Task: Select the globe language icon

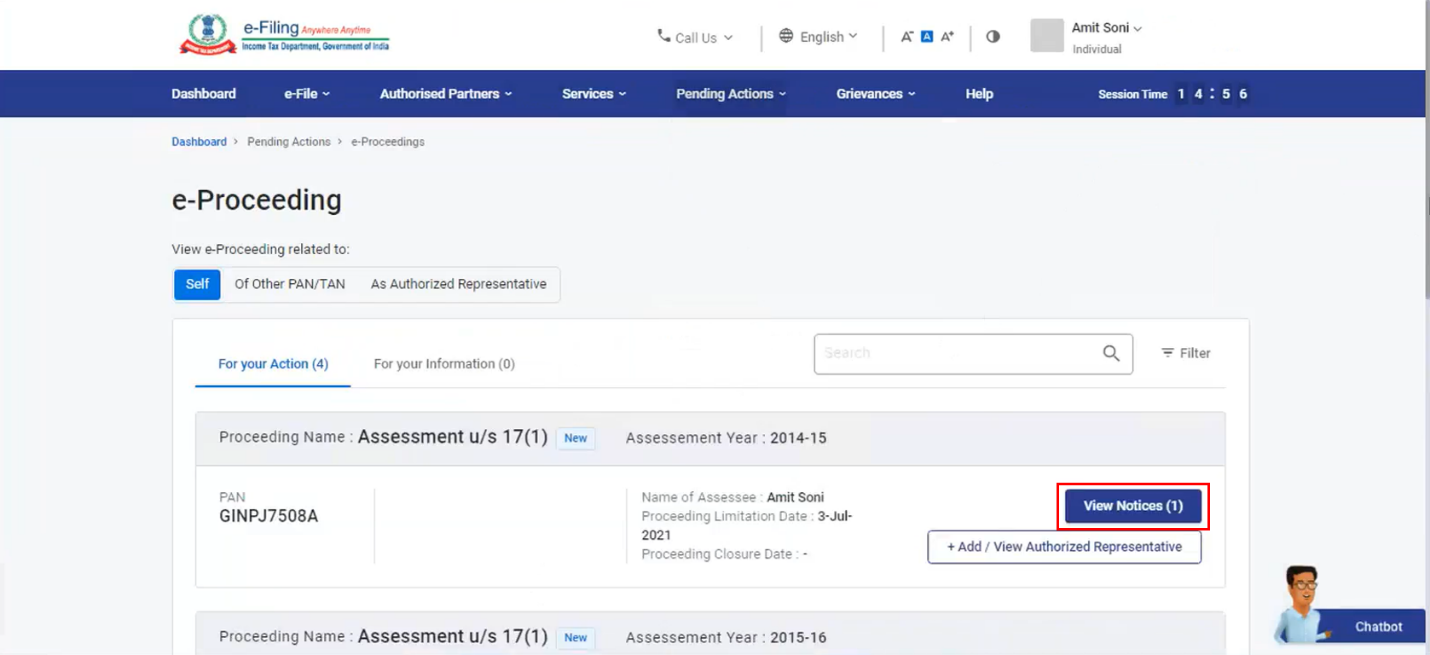Action: pyautogui.click(x=785, y=36)
